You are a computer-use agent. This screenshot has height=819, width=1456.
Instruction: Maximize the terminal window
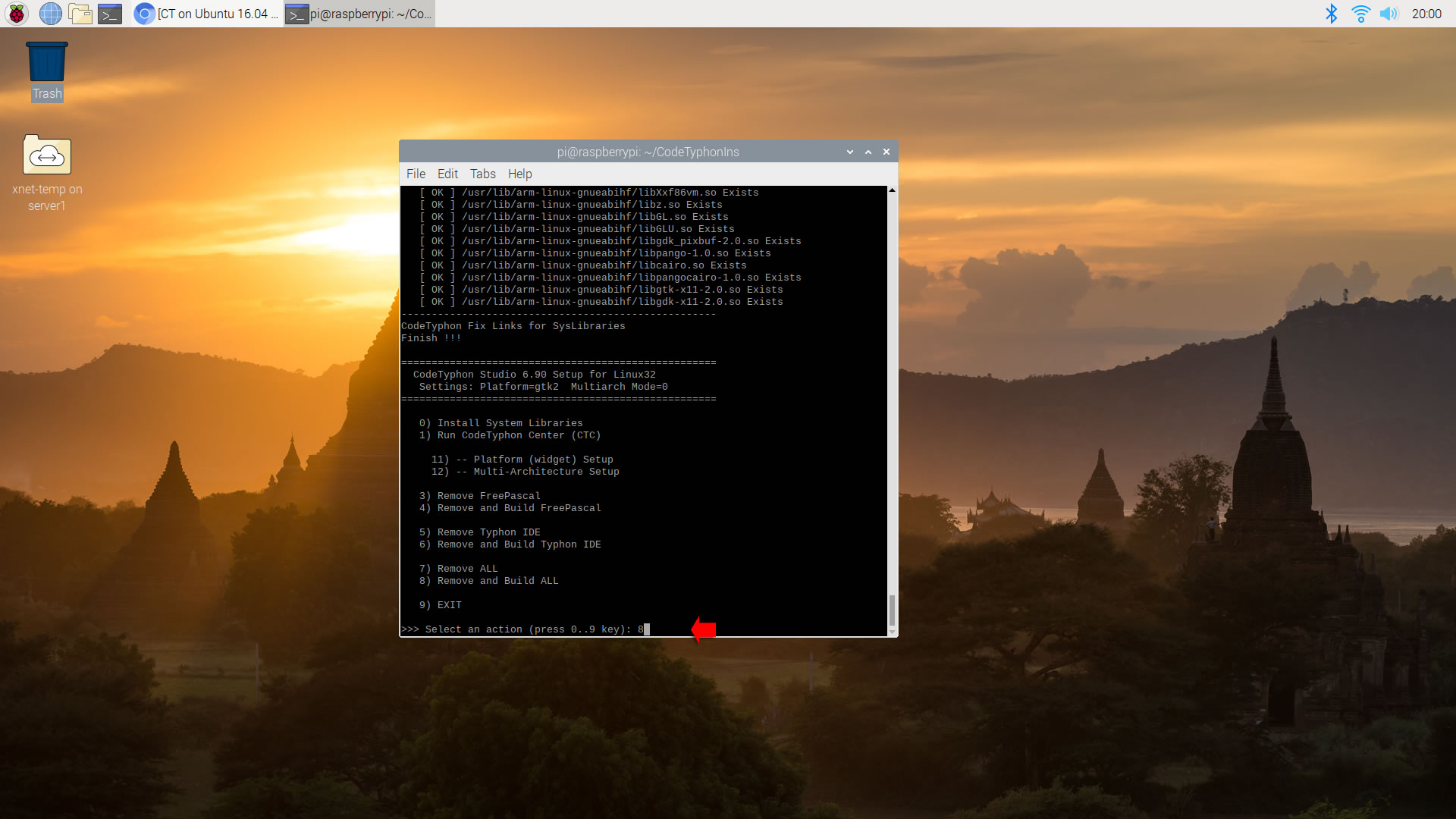tap(868, 152)
